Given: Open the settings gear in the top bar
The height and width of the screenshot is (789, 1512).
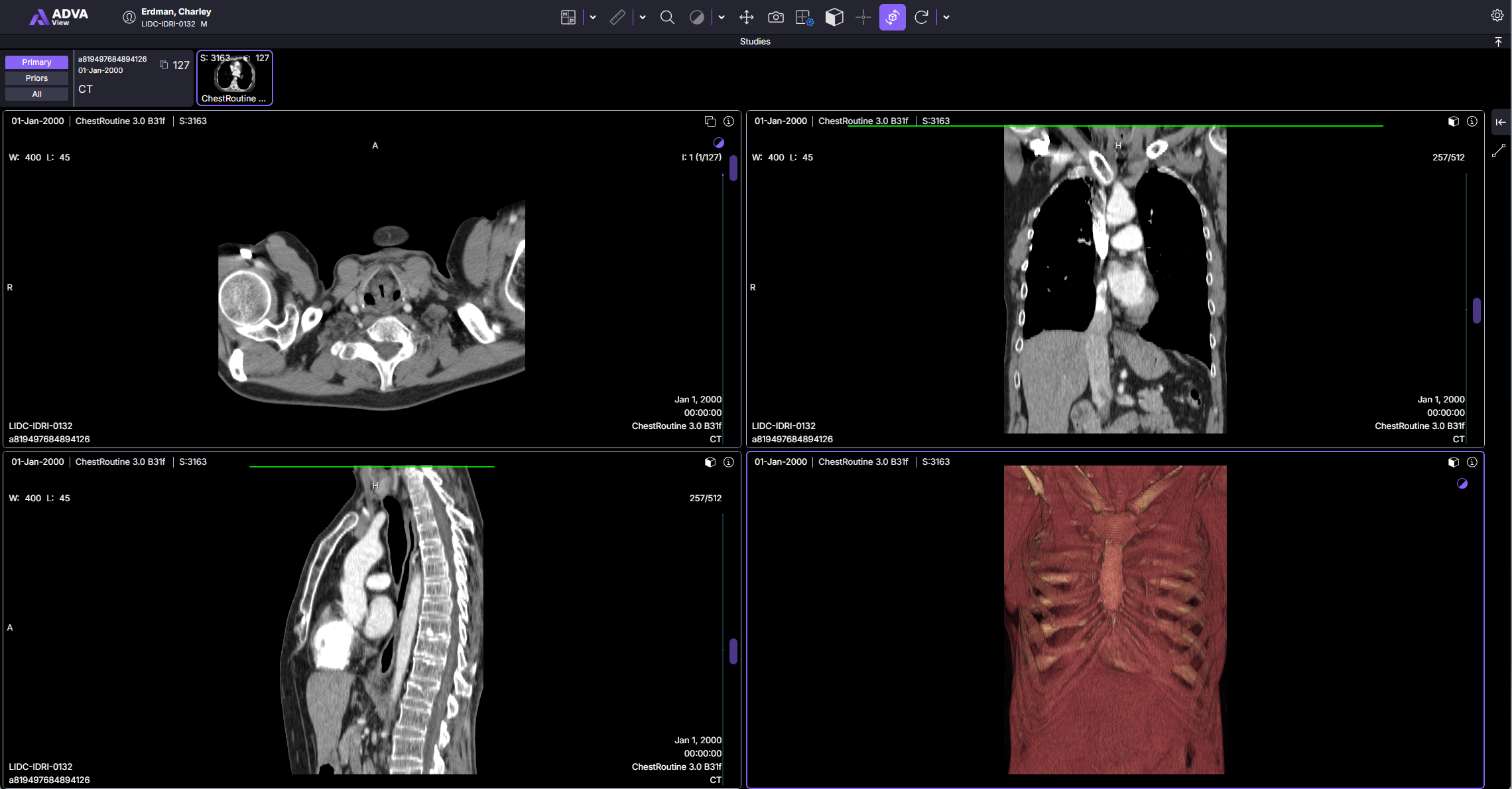Looking at the screenshot, I should (x=1497, y=15).
